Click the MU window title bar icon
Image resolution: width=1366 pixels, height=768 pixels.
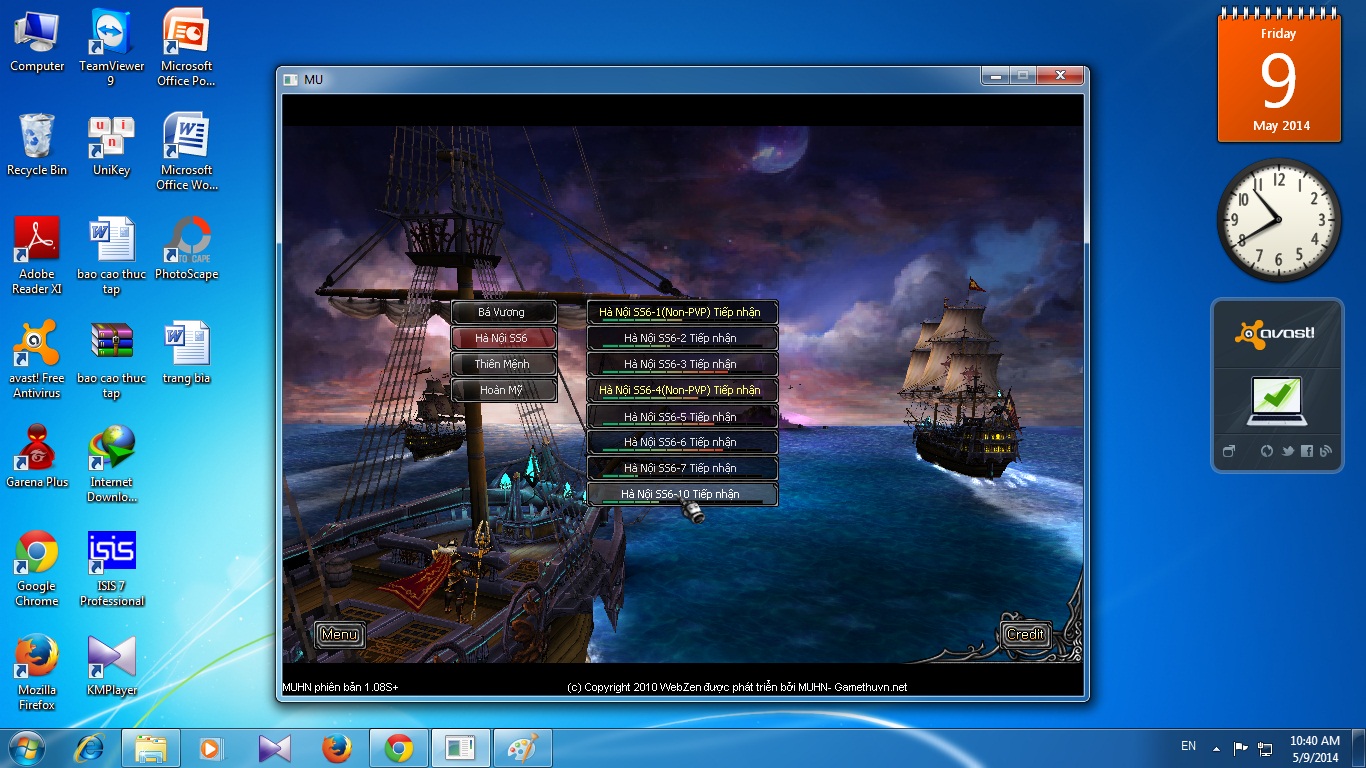(291, 79)
